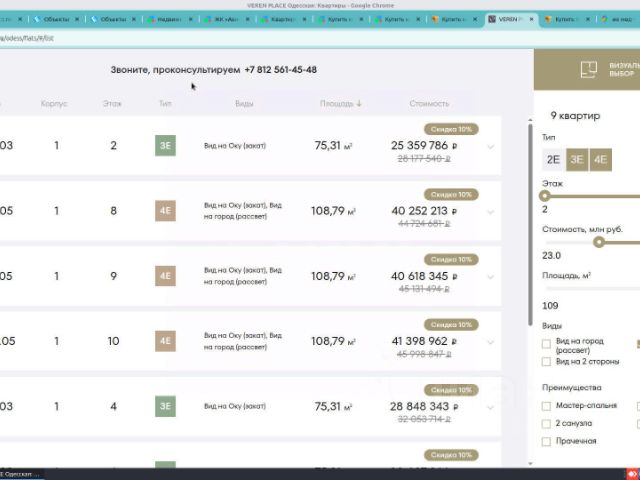This screenshot has height=480, width=640.
Task: Check the 2 санузла option
Action: click(x=546, y=424)
